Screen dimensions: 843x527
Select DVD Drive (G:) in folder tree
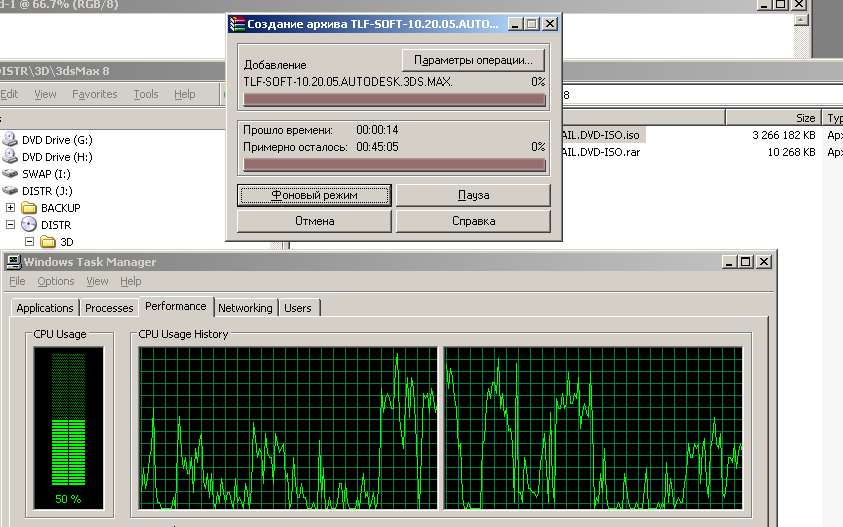(57, 140)
